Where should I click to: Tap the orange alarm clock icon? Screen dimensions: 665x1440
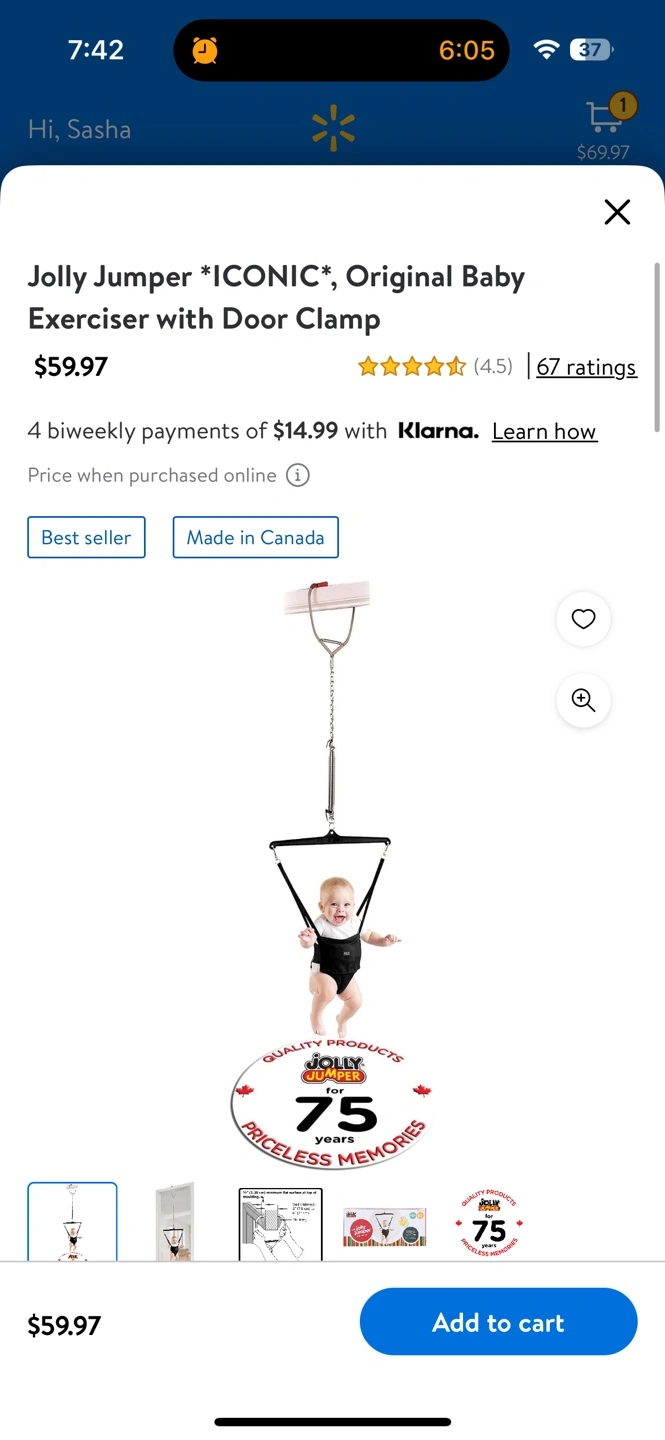(x=205, y=50)
